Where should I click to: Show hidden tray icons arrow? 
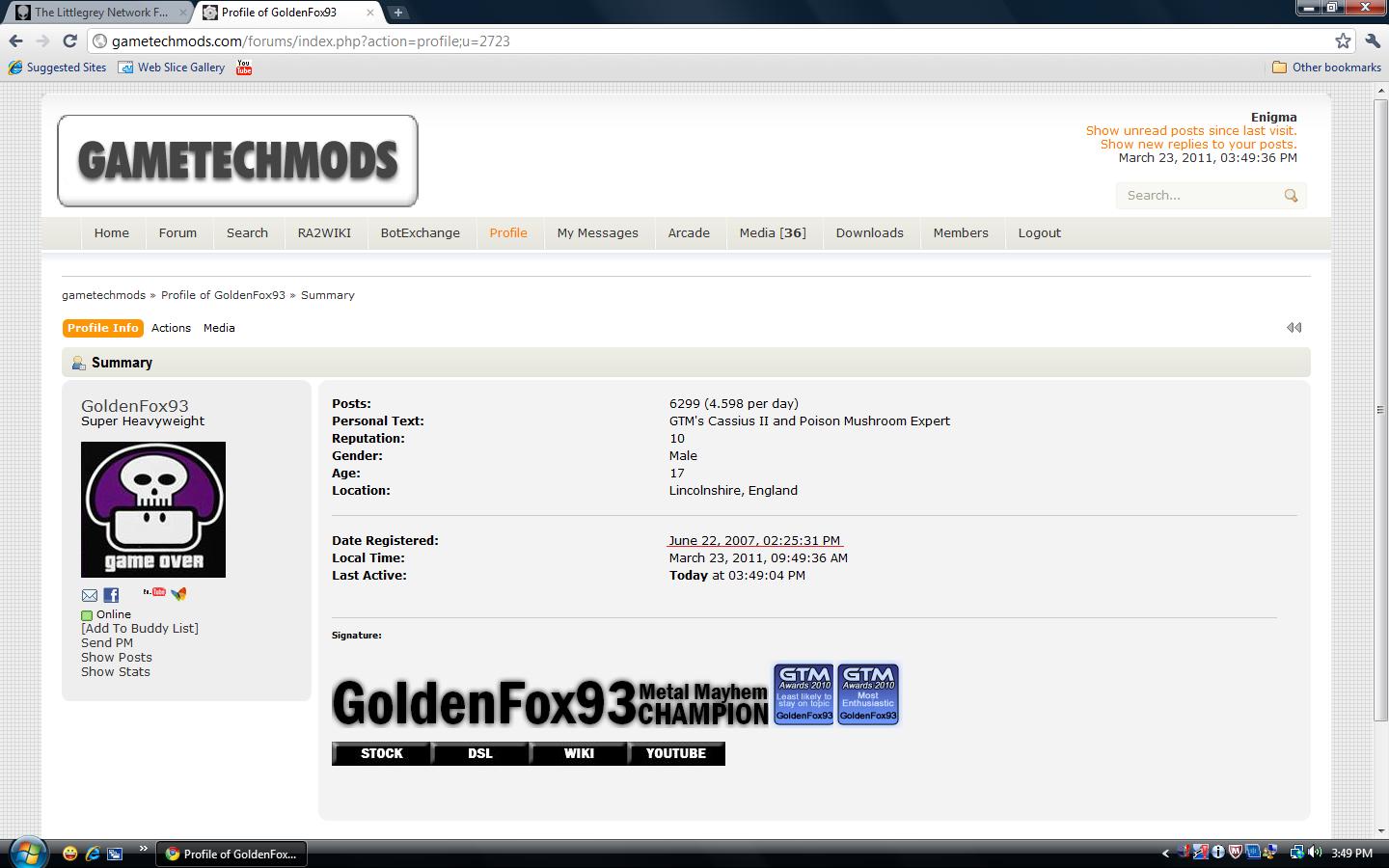point(1165,853)
